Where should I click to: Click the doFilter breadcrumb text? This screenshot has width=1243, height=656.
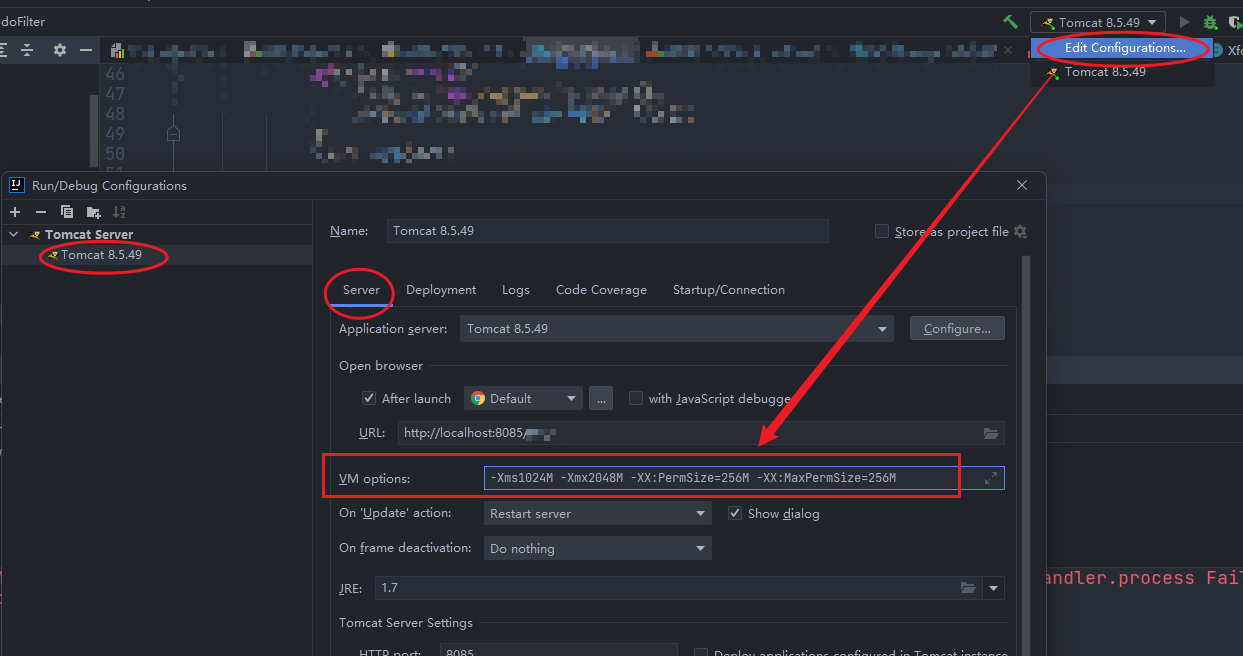[x=23, y=22]
